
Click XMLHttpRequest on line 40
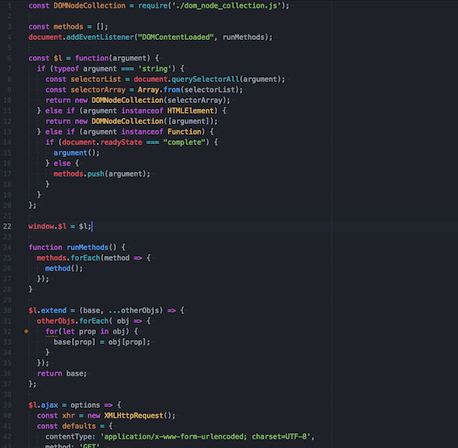point(134,416)
